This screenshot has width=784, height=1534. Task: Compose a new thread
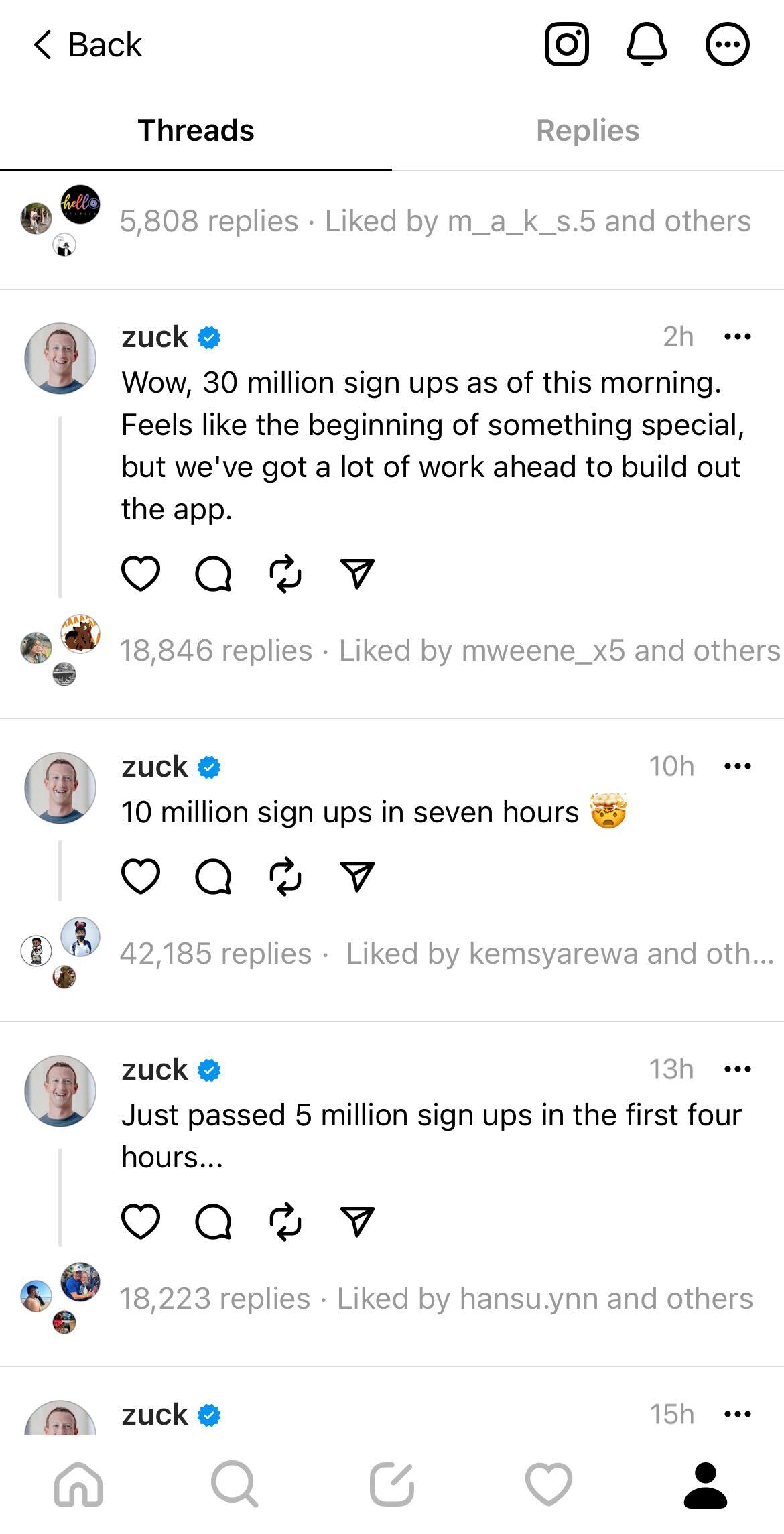392,1484
